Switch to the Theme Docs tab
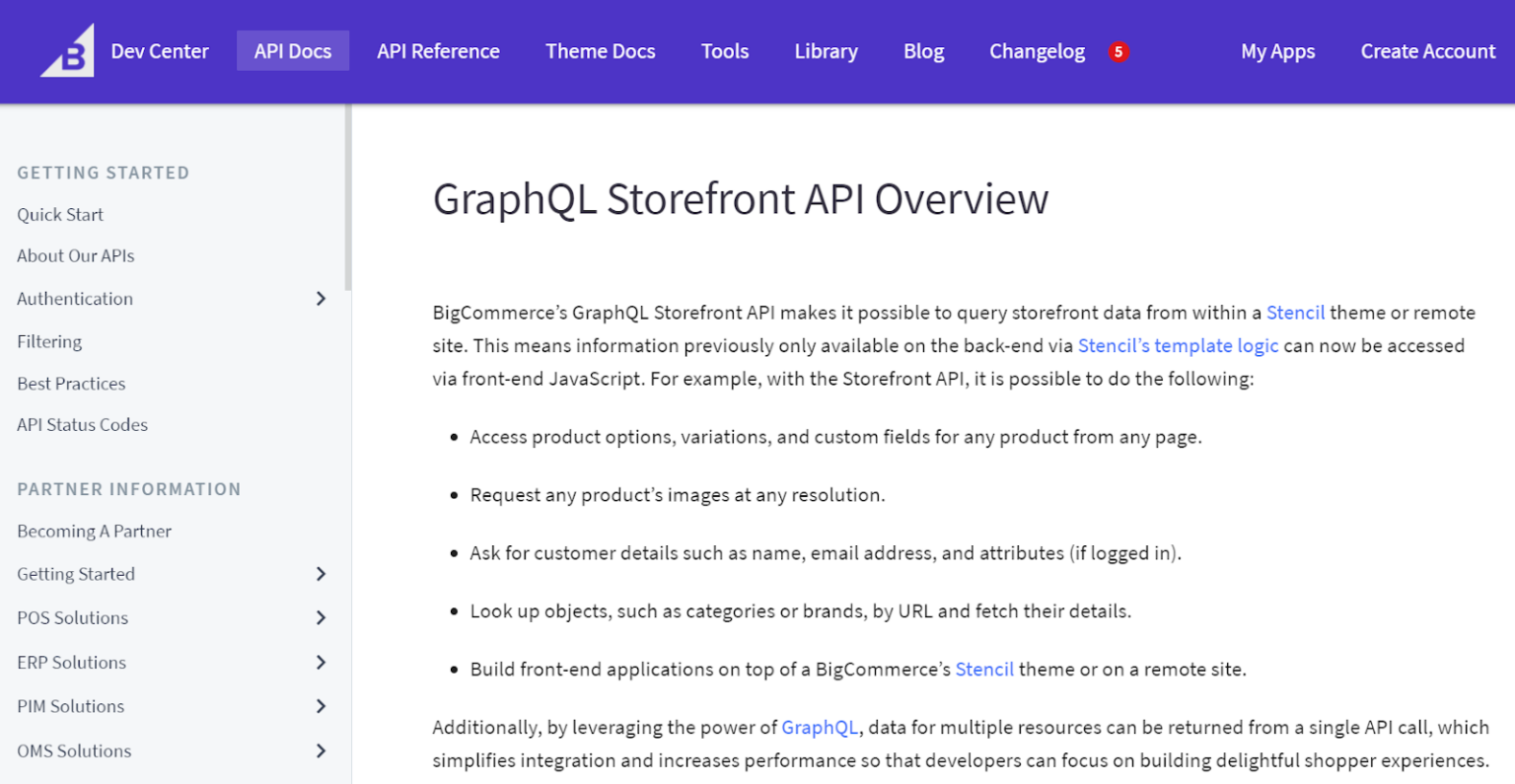Screen dimensions: 1515x784 [x=600, y=51]
